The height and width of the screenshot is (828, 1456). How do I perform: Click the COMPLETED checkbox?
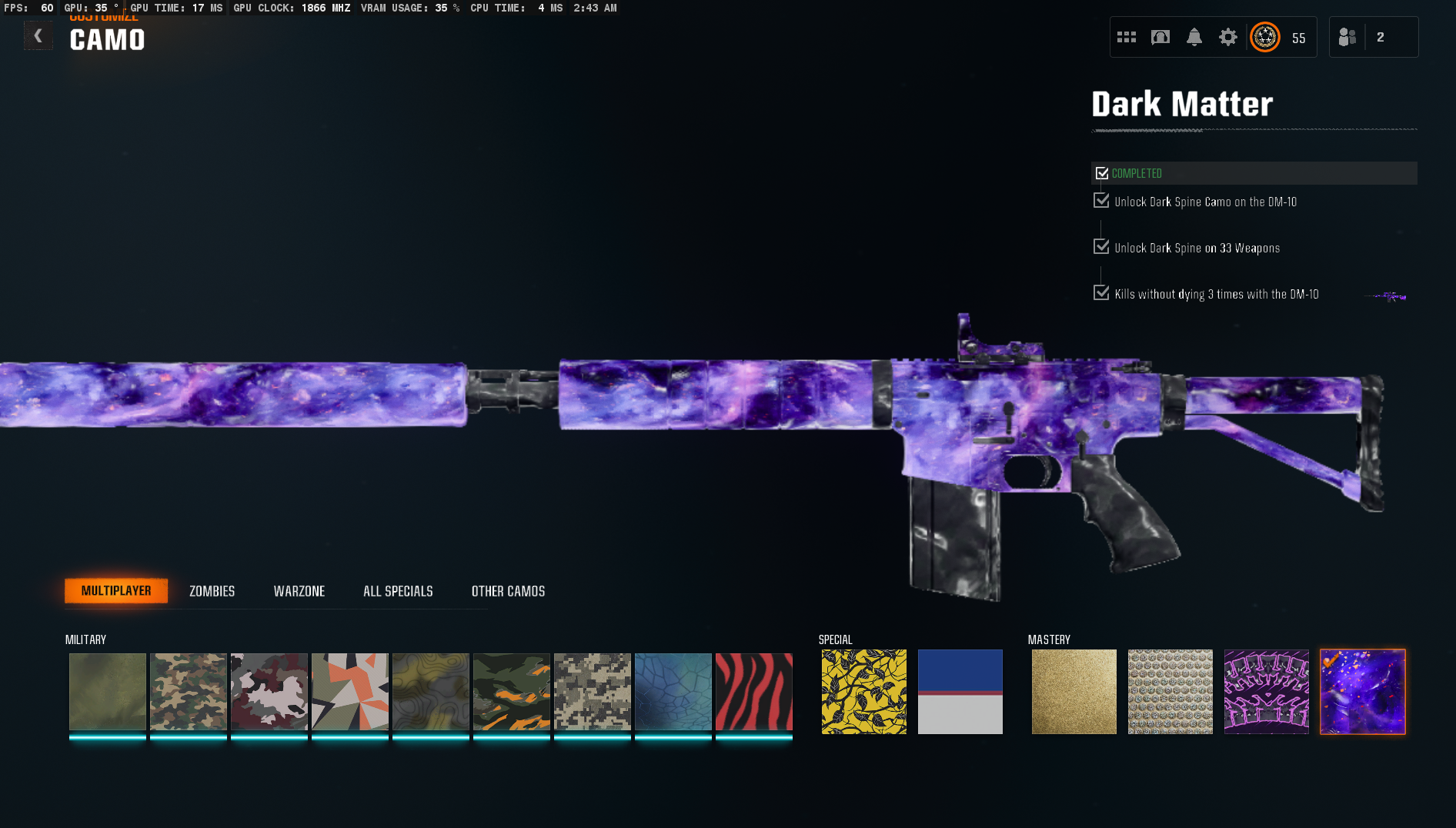[1102, 173]
